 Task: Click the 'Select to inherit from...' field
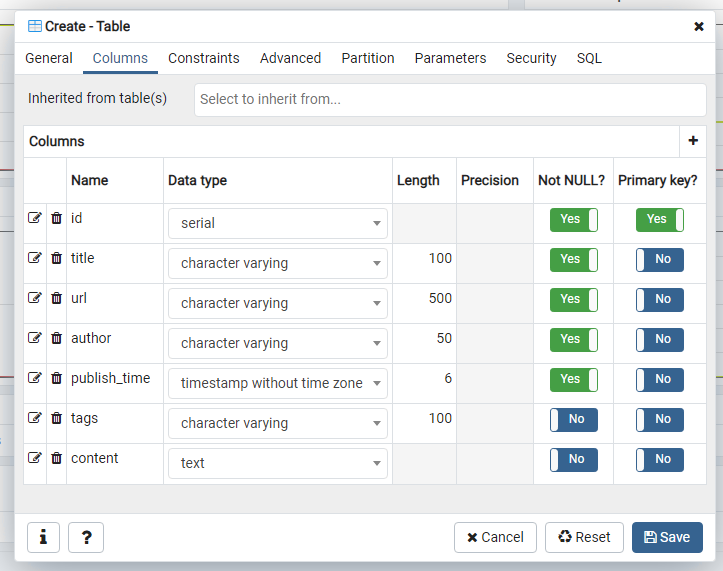click(450, 99)
